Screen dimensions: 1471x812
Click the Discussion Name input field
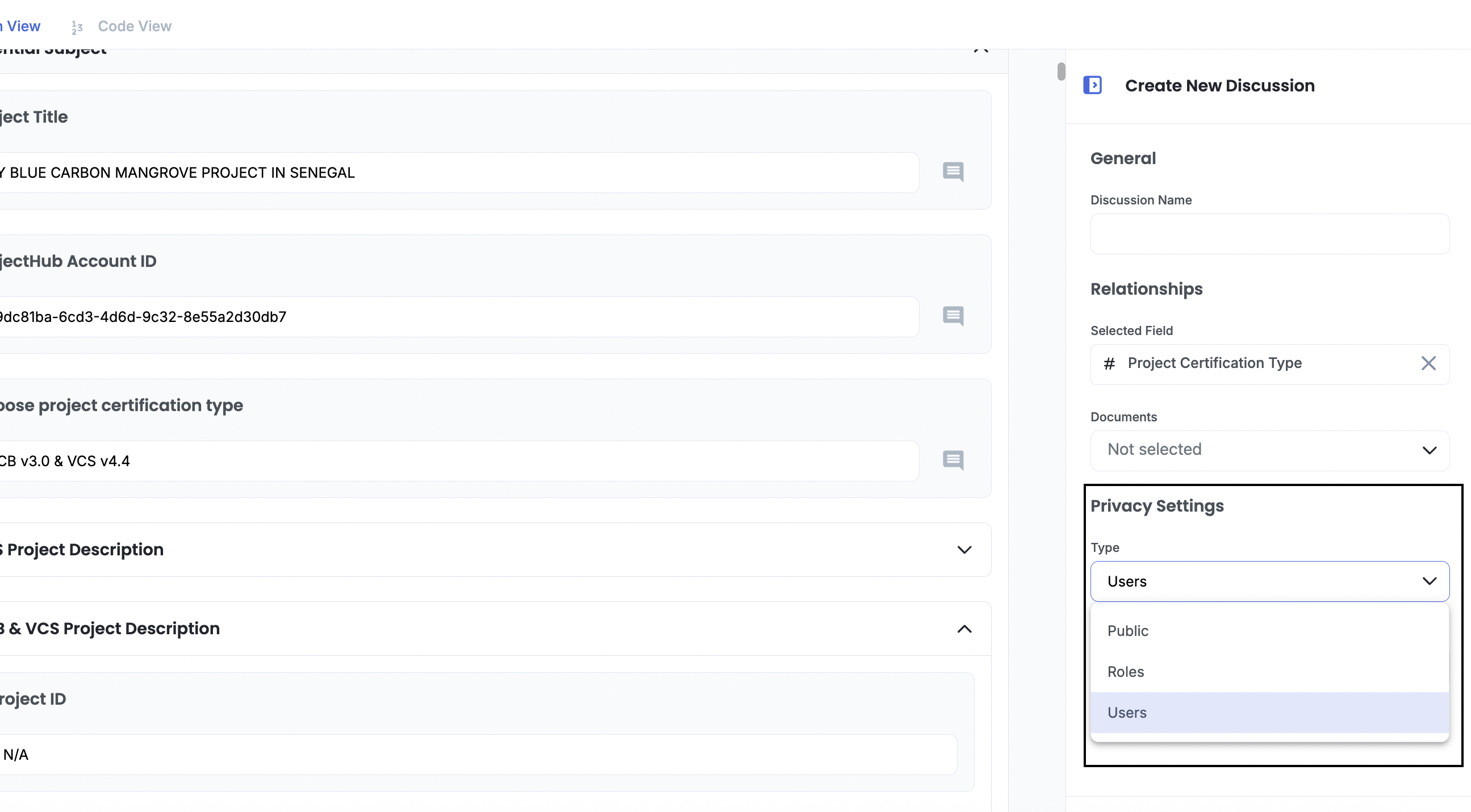coord(1269,234)
